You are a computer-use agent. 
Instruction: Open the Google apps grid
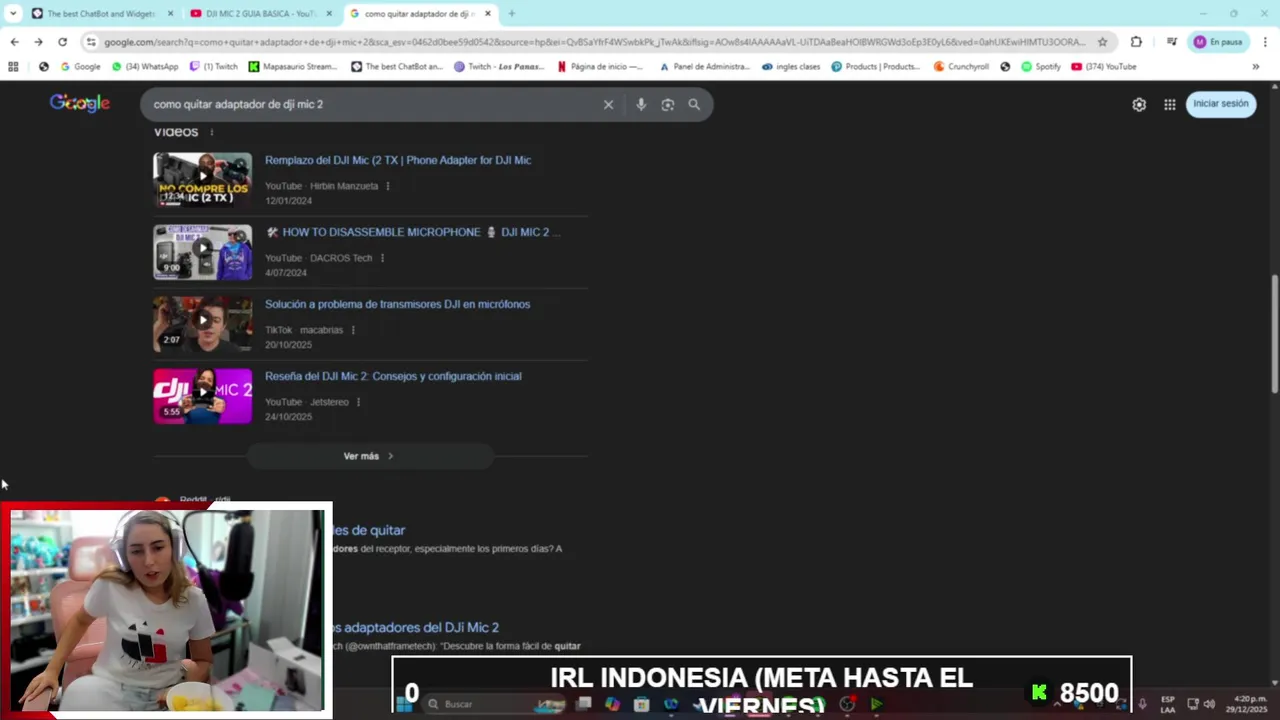pyautogui.click(x=1170, y=104)
